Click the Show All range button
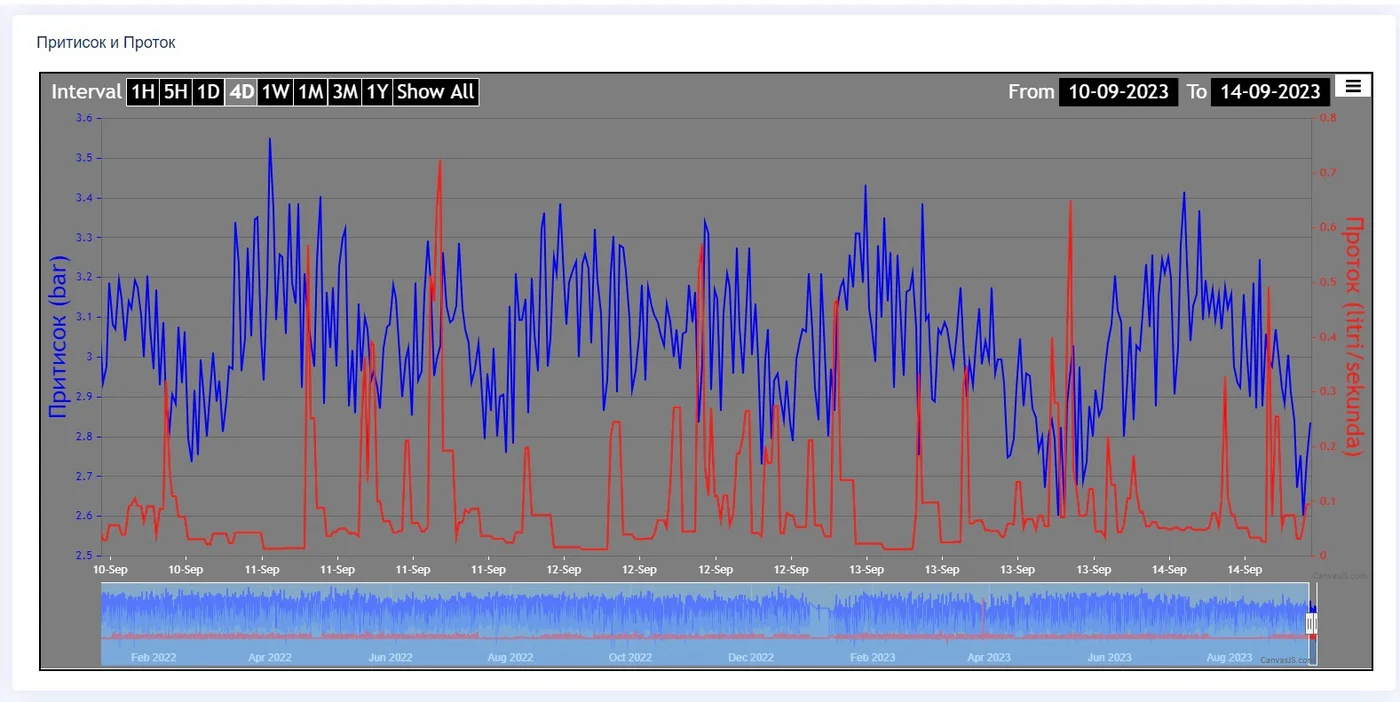The width and height of the screenshot is (1400, 702). 436,92
